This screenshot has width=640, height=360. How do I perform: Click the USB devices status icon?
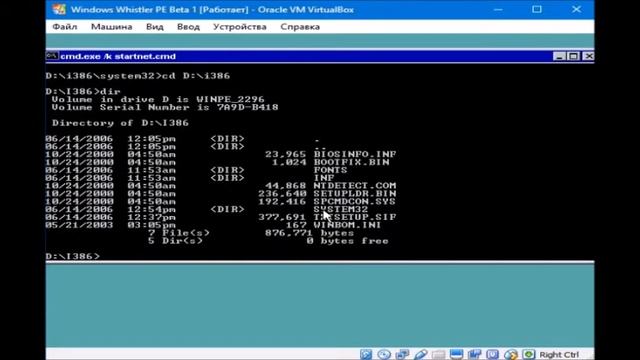coord(420,354)
